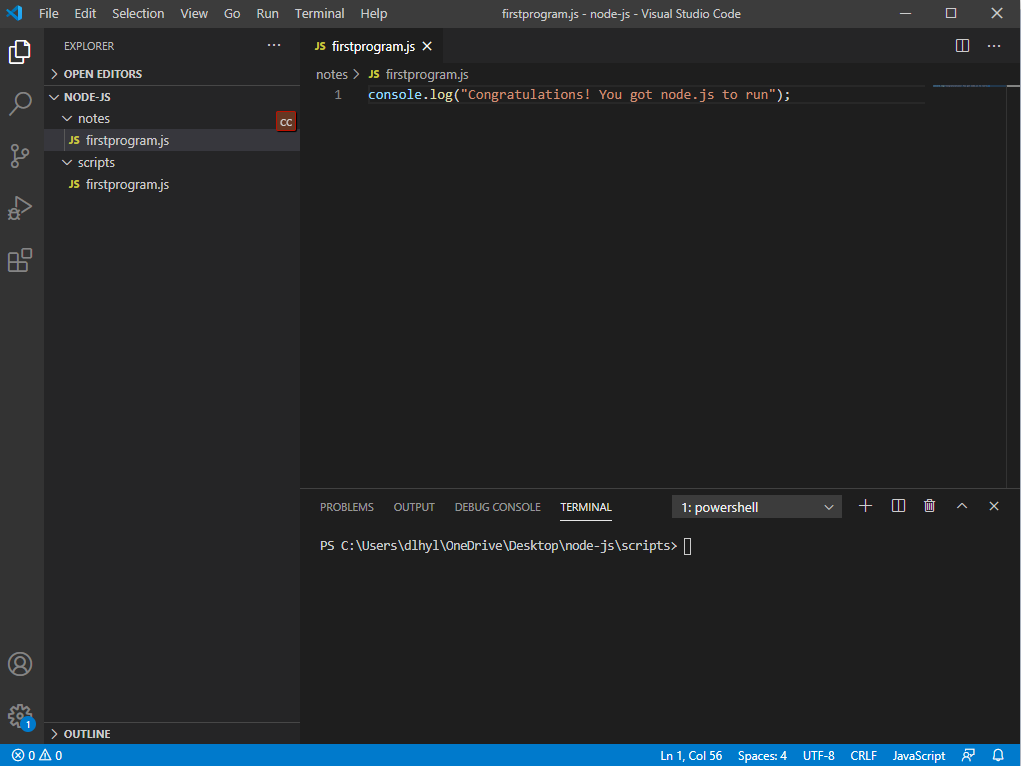Click the Accounts icon in the activity bar
Image resolution: width=1028 pixels, height=769 pixels.
click(21, 664)
